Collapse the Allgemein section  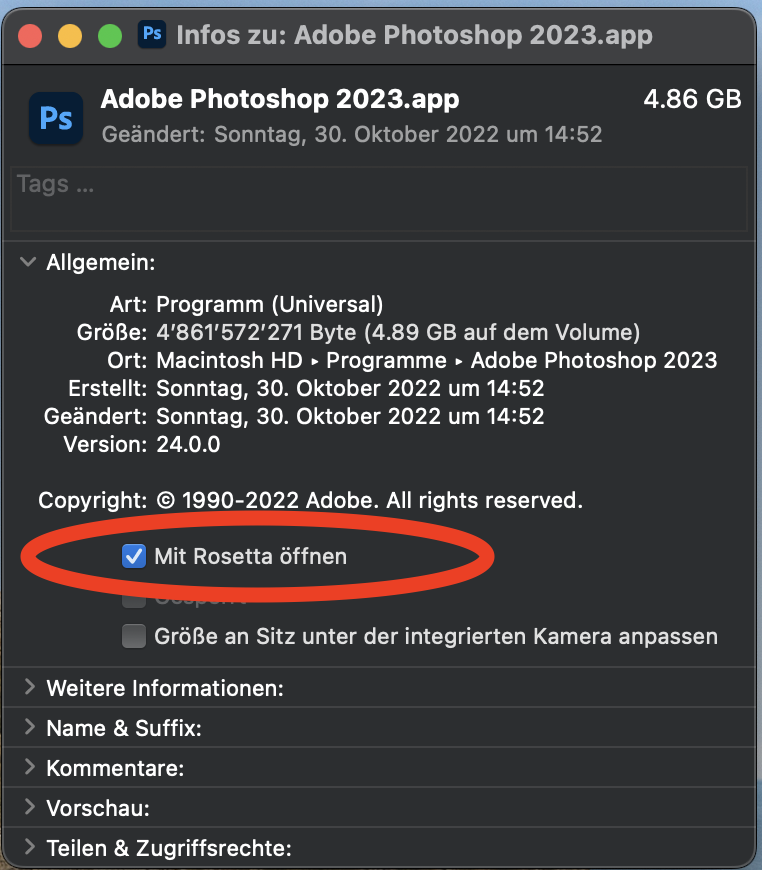point(27,263)
